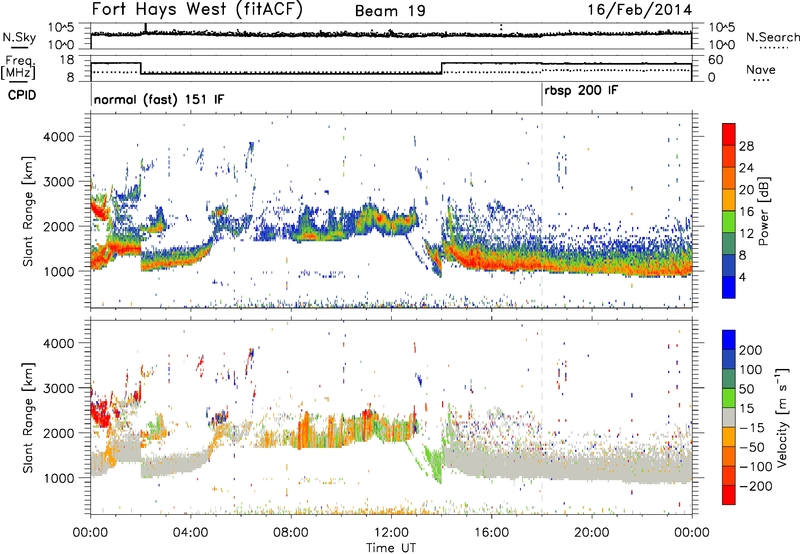Click the 'Fort Hays West (fitACF)' title
The width and height of the screenshot is (800, 554).
(196, 10)
